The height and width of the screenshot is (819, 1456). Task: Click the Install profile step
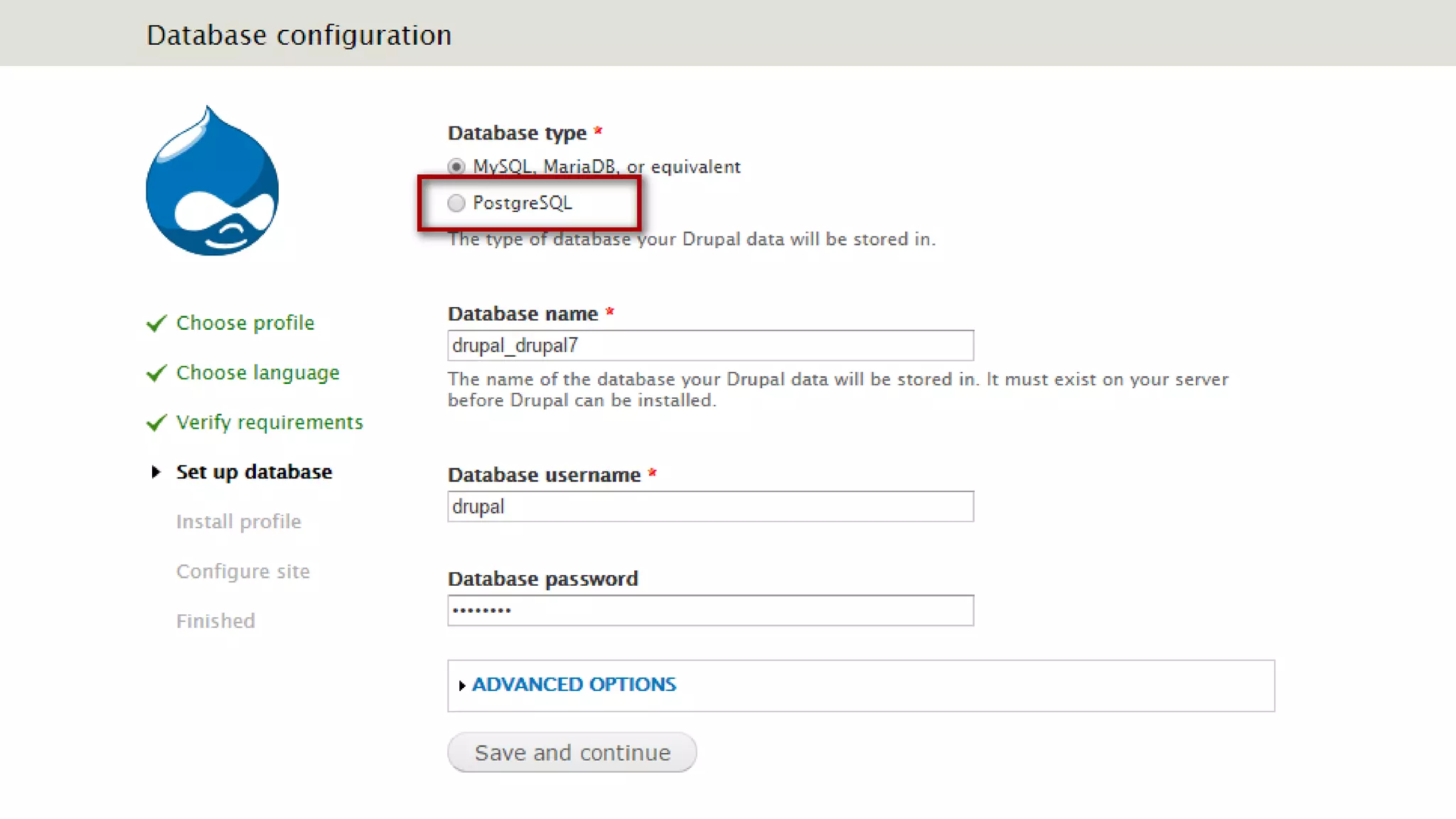(239, 522)
